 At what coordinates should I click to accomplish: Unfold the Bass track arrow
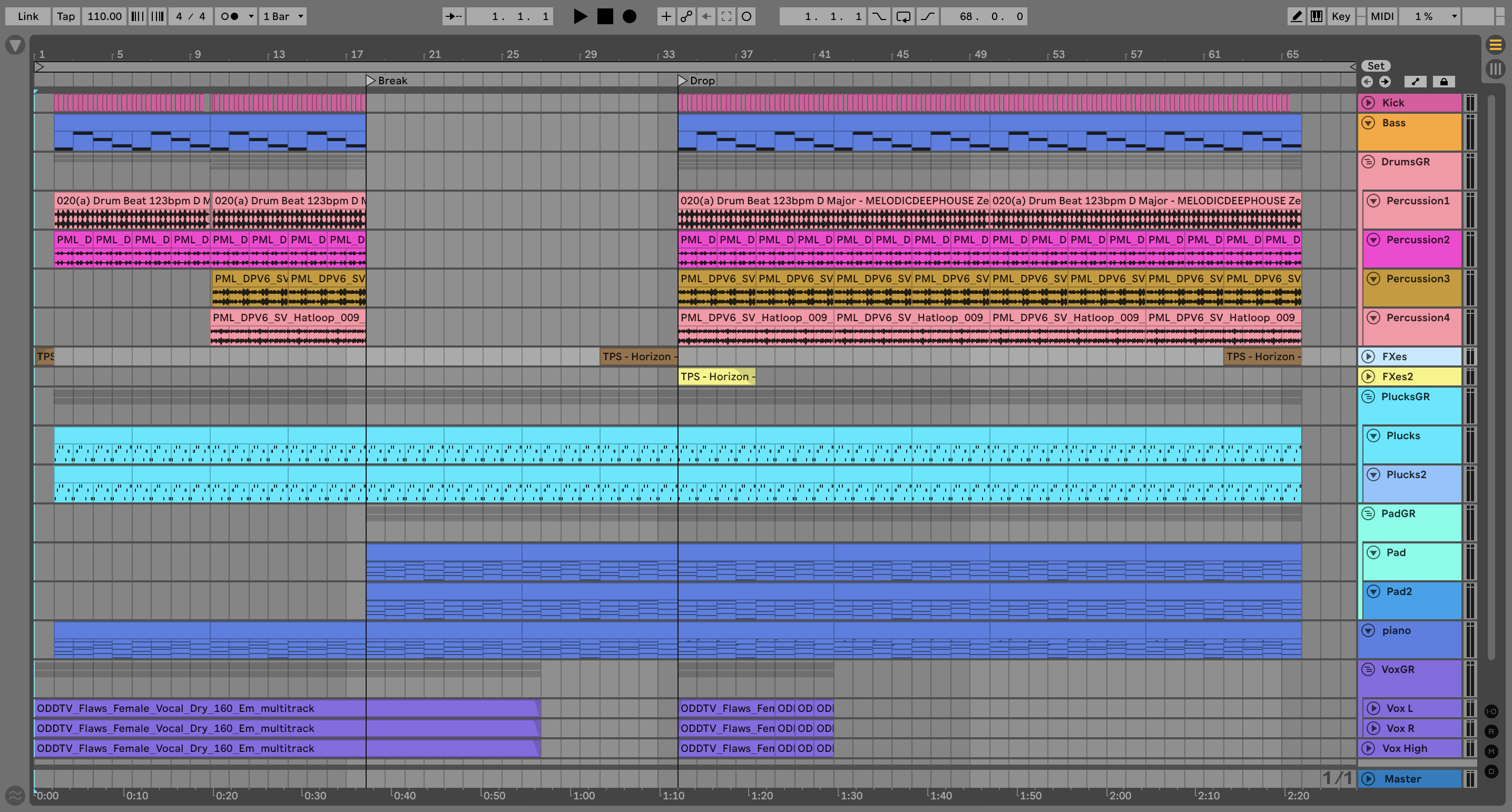[x=1368, y=123]
